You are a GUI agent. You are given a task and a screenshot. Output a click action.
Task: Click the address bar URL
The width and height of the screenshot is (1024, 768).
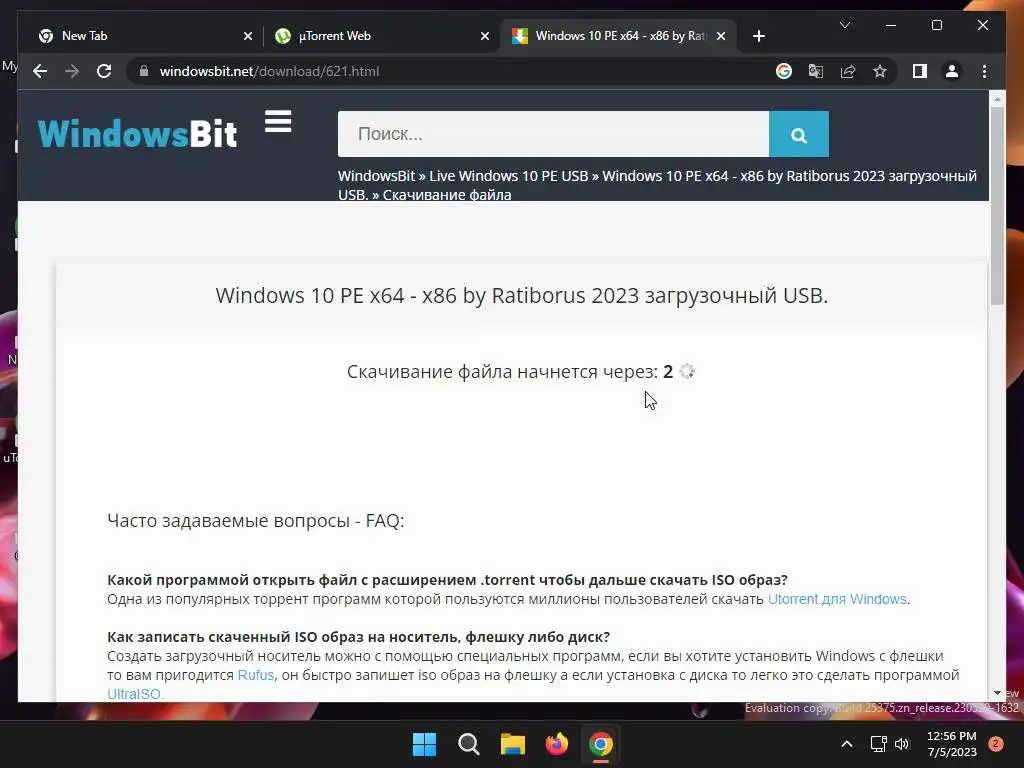coord(269,71)
